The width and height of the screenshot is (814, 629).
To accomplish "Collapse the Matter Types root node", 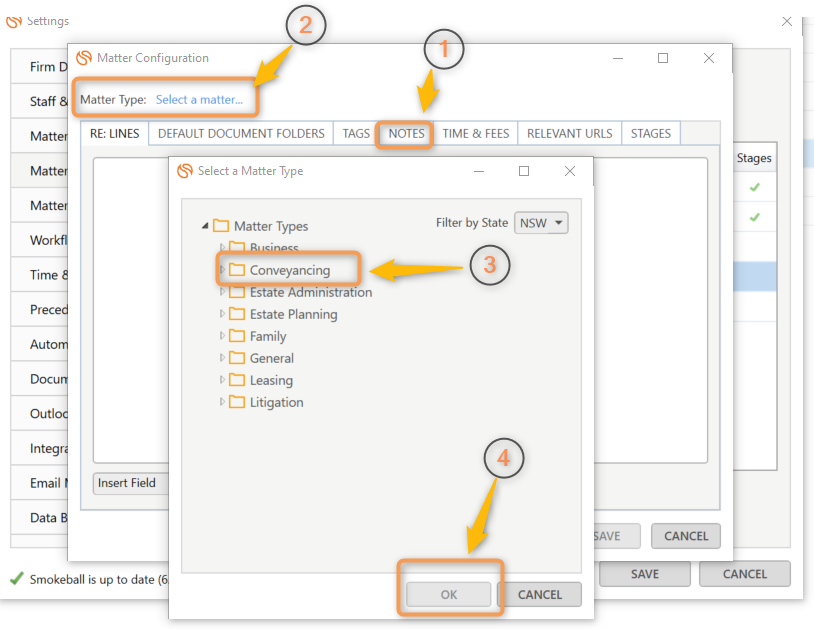I will pyautogui.click(x=205, y=226).
